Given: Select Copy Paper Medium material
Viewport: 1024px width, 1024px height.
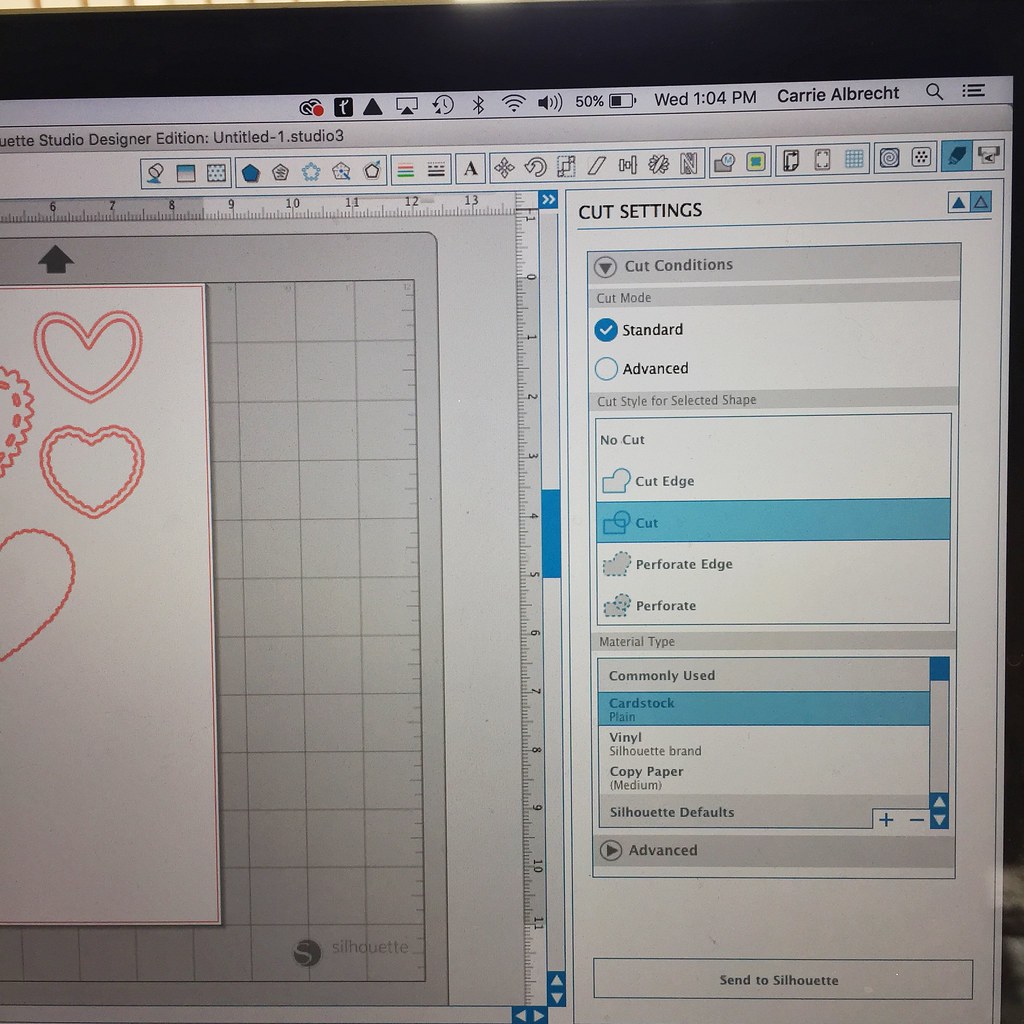Looking at the screenshot, I should 763,777.
